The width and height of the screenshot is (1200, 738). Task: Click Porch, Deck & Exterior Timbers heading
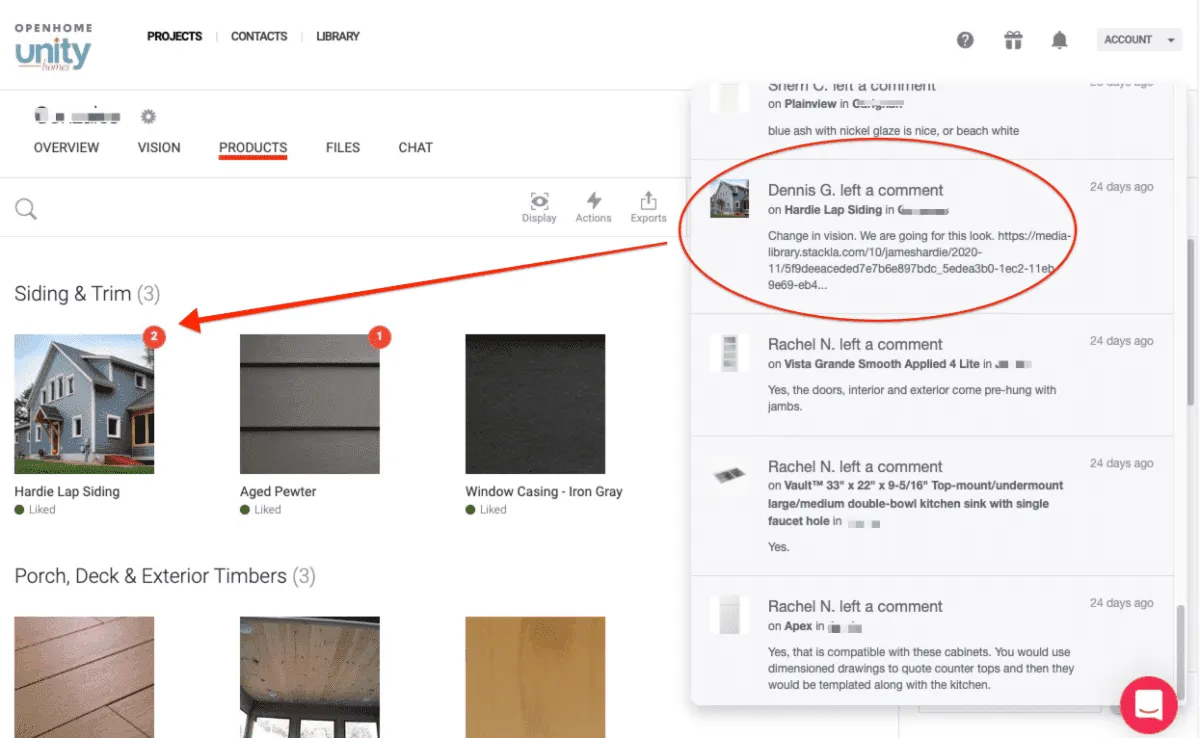click(x=165, y=576)
